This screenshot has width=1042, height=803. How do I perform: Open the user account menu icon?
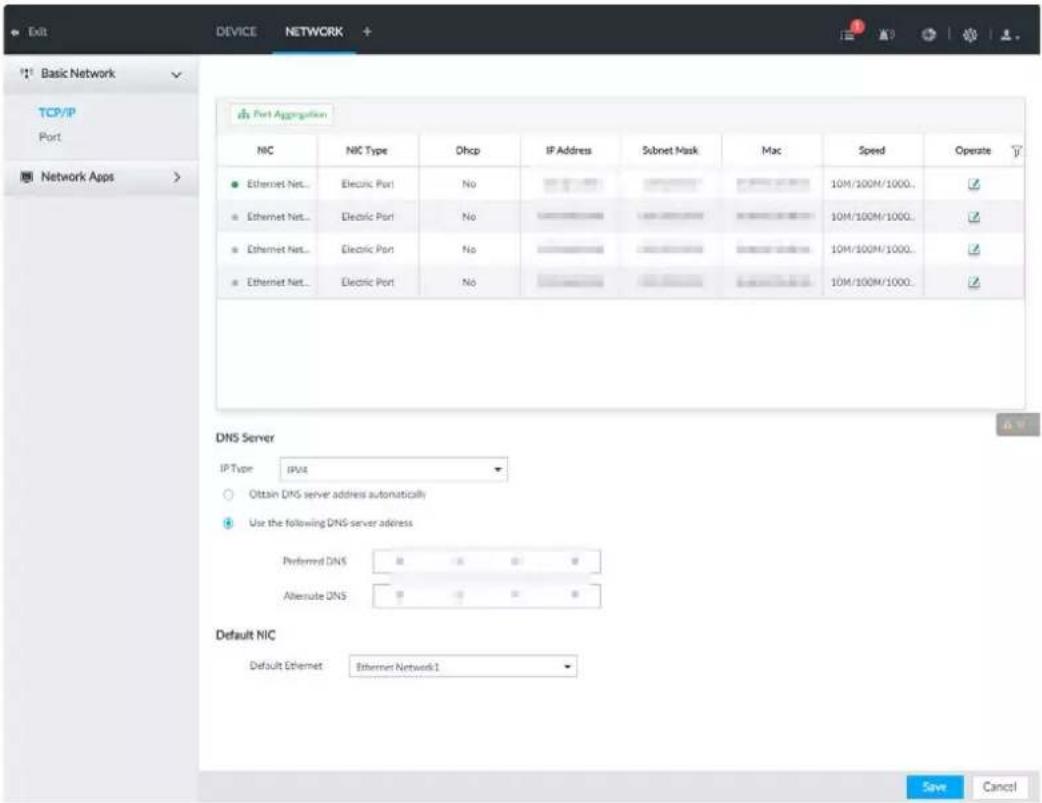point(1009,35)
